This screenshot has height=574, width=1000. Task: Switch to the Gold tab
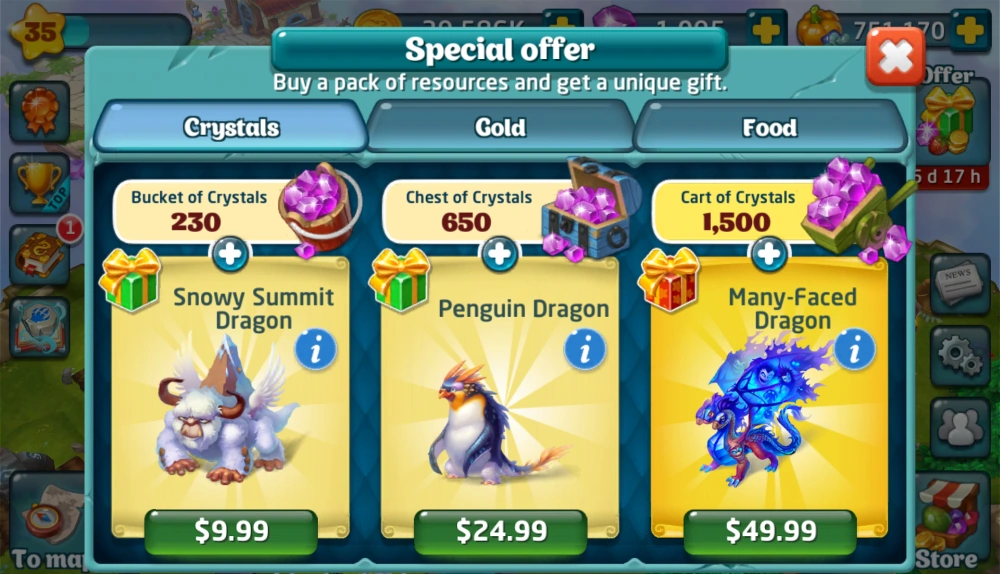click(501, 127)
